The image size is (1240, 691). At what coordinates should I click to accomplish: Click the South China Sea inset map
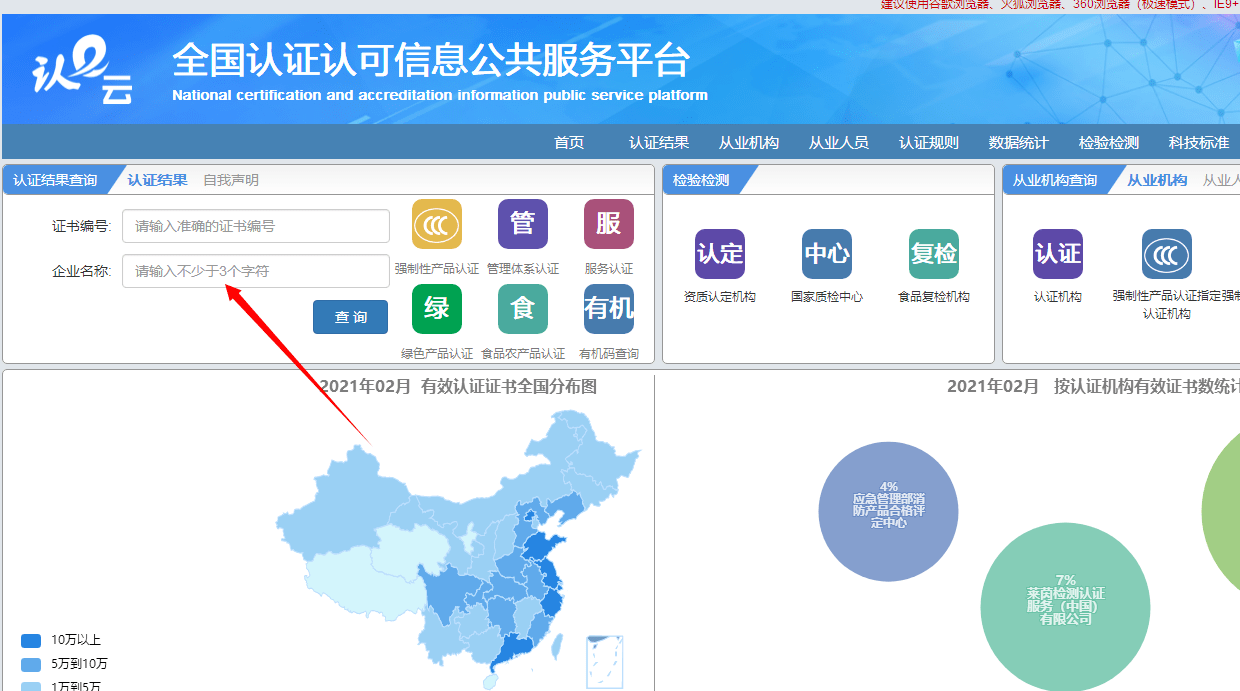tap(604, 662)
